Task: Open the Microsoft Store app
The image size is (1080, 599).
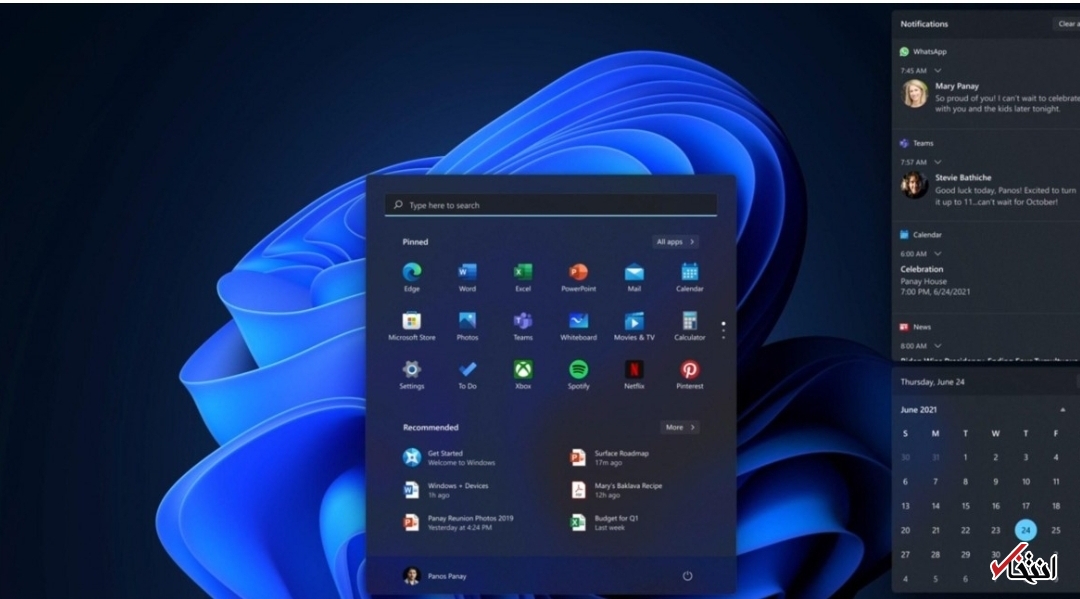Action: (411, 321)
